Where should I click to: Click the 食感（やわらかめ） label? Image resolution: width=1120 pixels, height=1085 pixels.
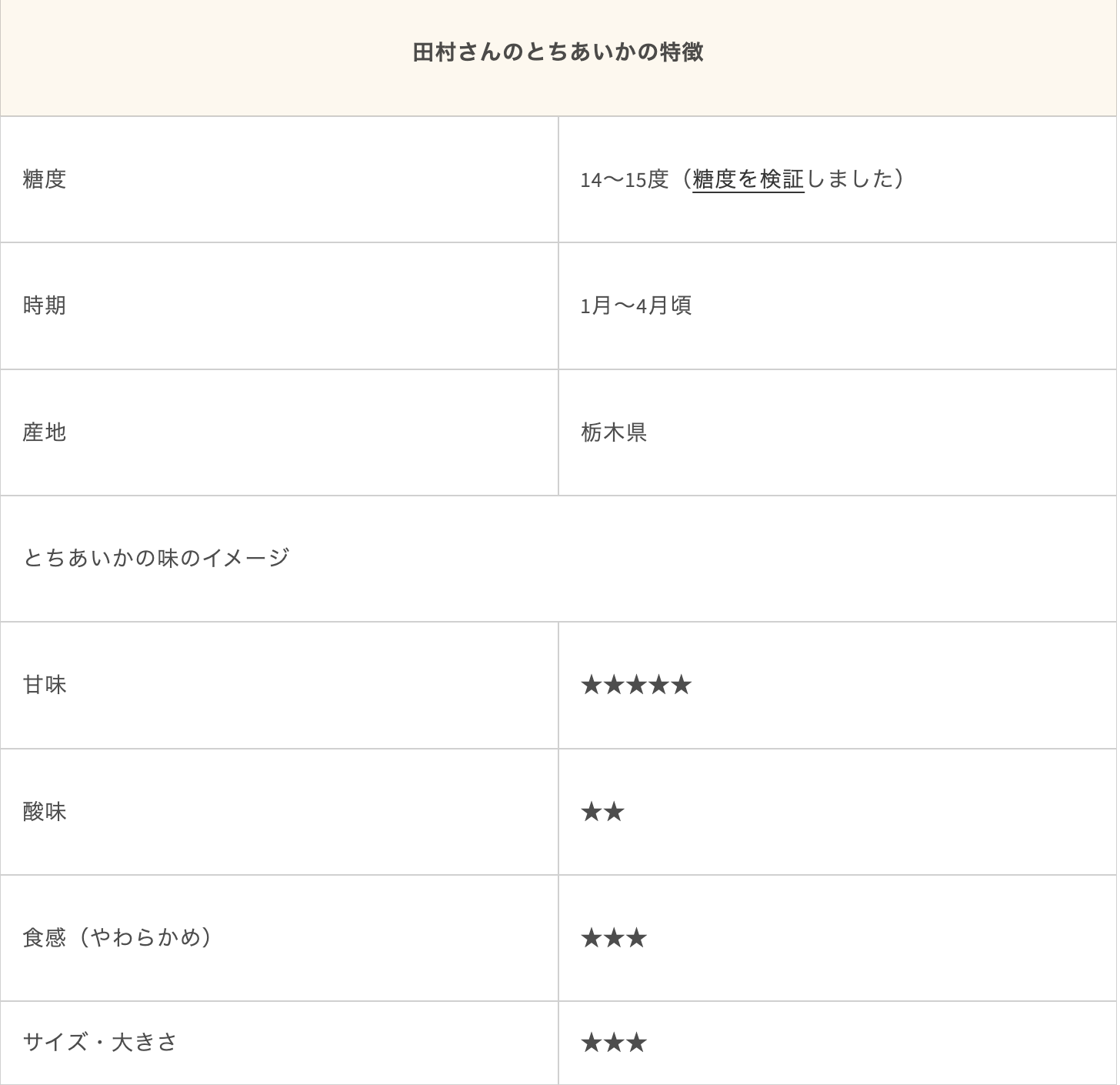pos(117,938)
